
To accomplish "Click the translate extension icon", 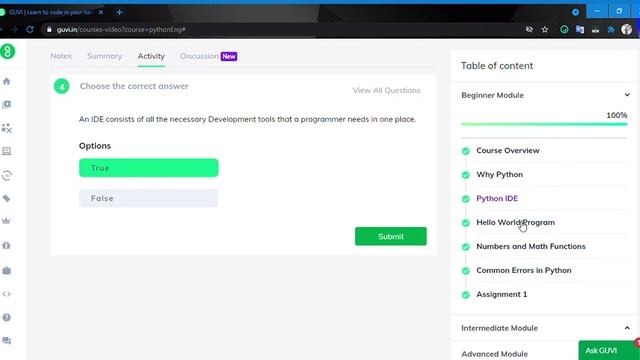I will [x=580, y=29].
